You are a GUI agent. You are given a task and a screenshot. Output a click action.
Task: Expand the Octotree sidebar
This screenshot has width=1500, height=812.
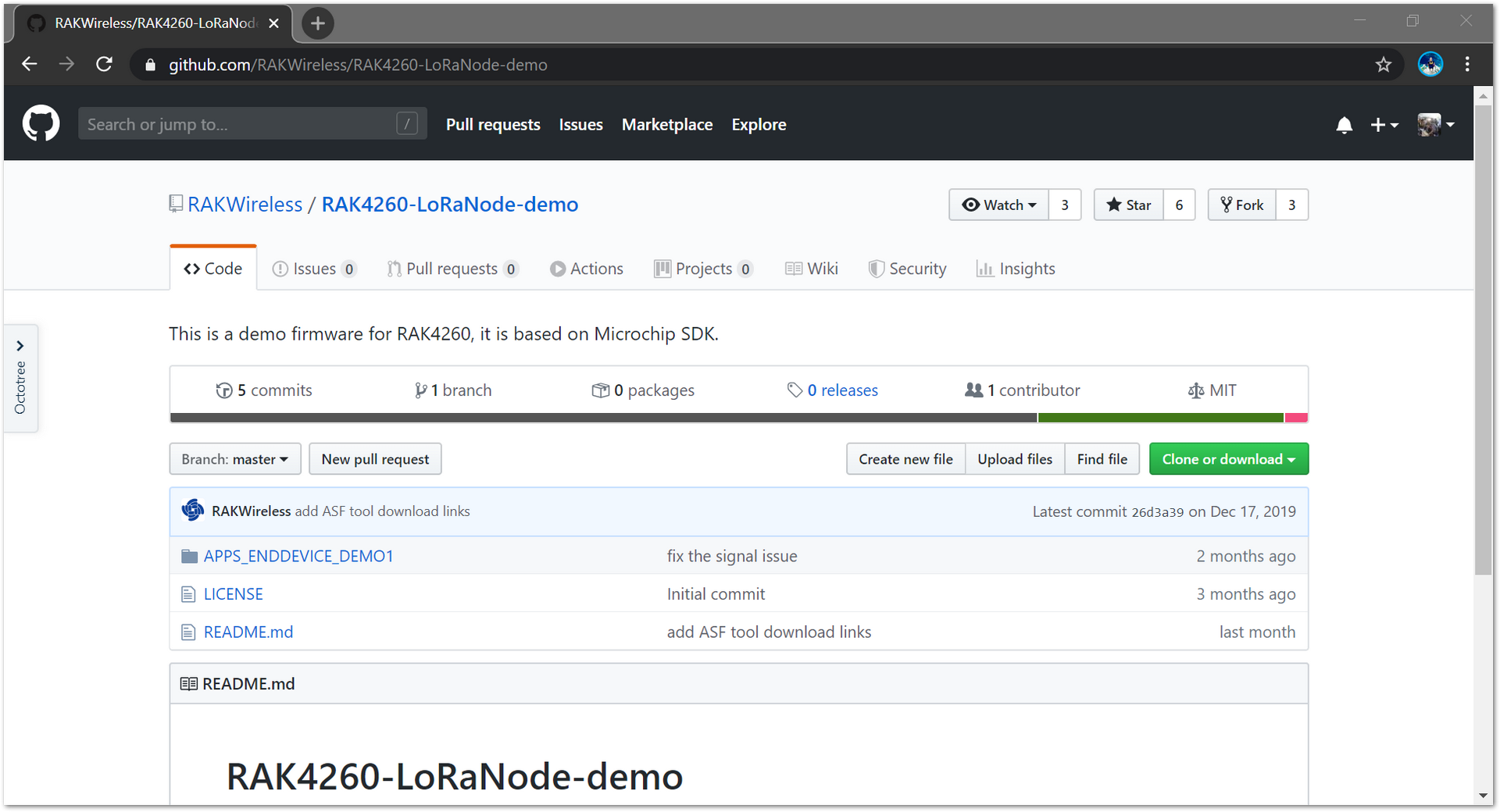click(20, 378)
